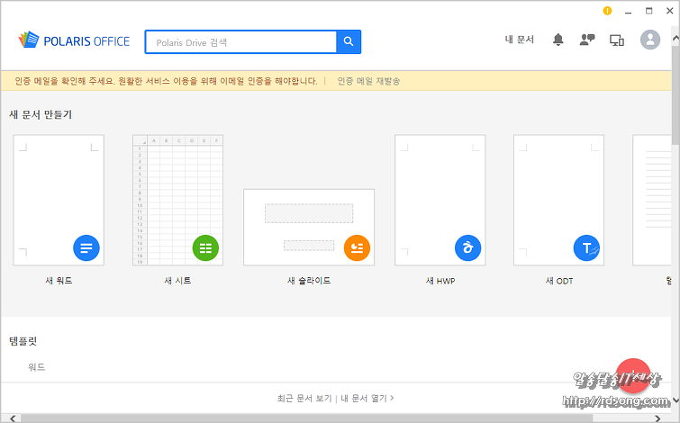The height and width of the screenshot is (423, 680).
Task: Click 최근 문서 보기 | 내 문서 열기 link
Action: click(x=335, y=398)
